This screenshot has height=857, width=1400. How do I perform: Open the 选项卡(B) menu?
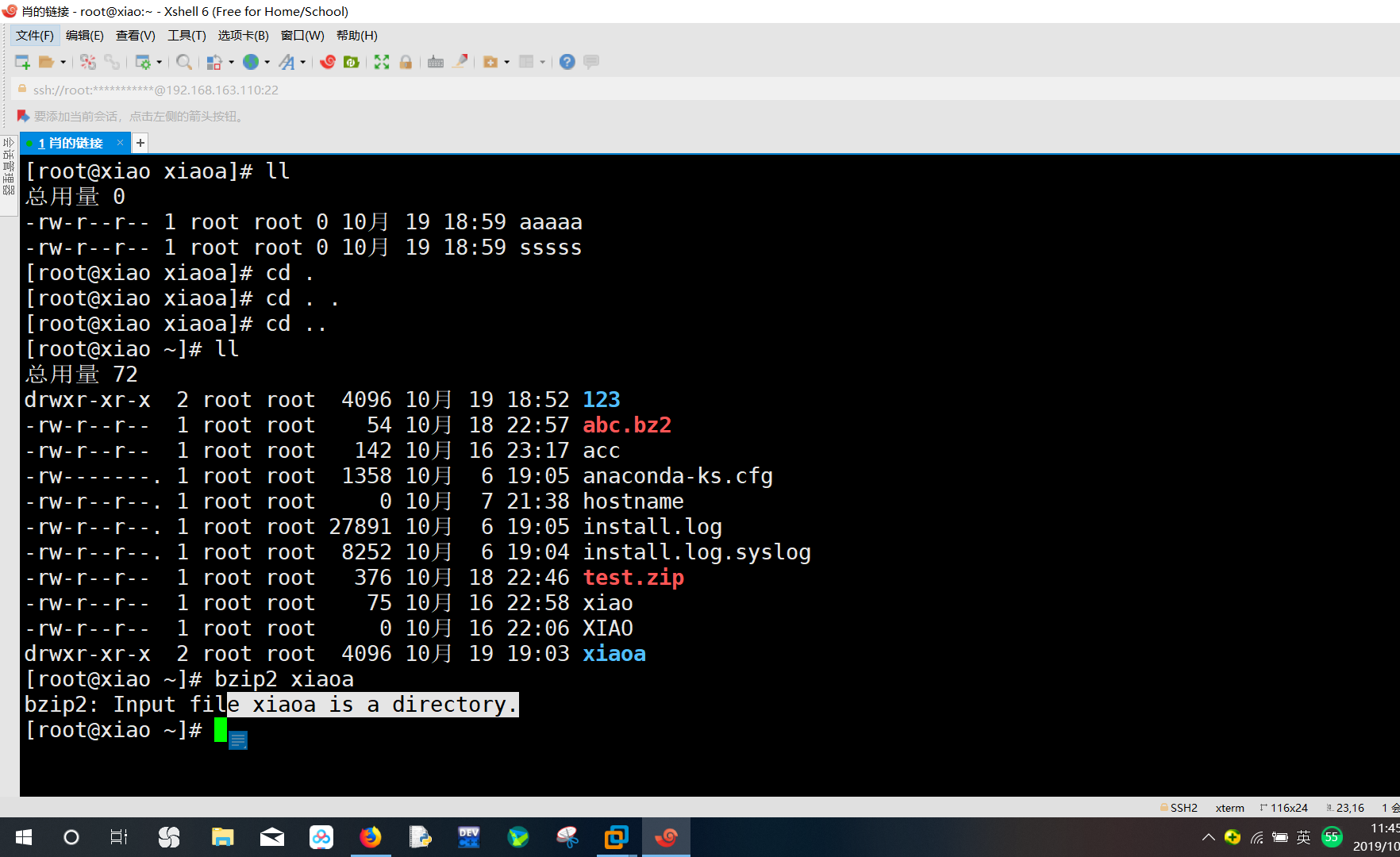click(244, 36)
